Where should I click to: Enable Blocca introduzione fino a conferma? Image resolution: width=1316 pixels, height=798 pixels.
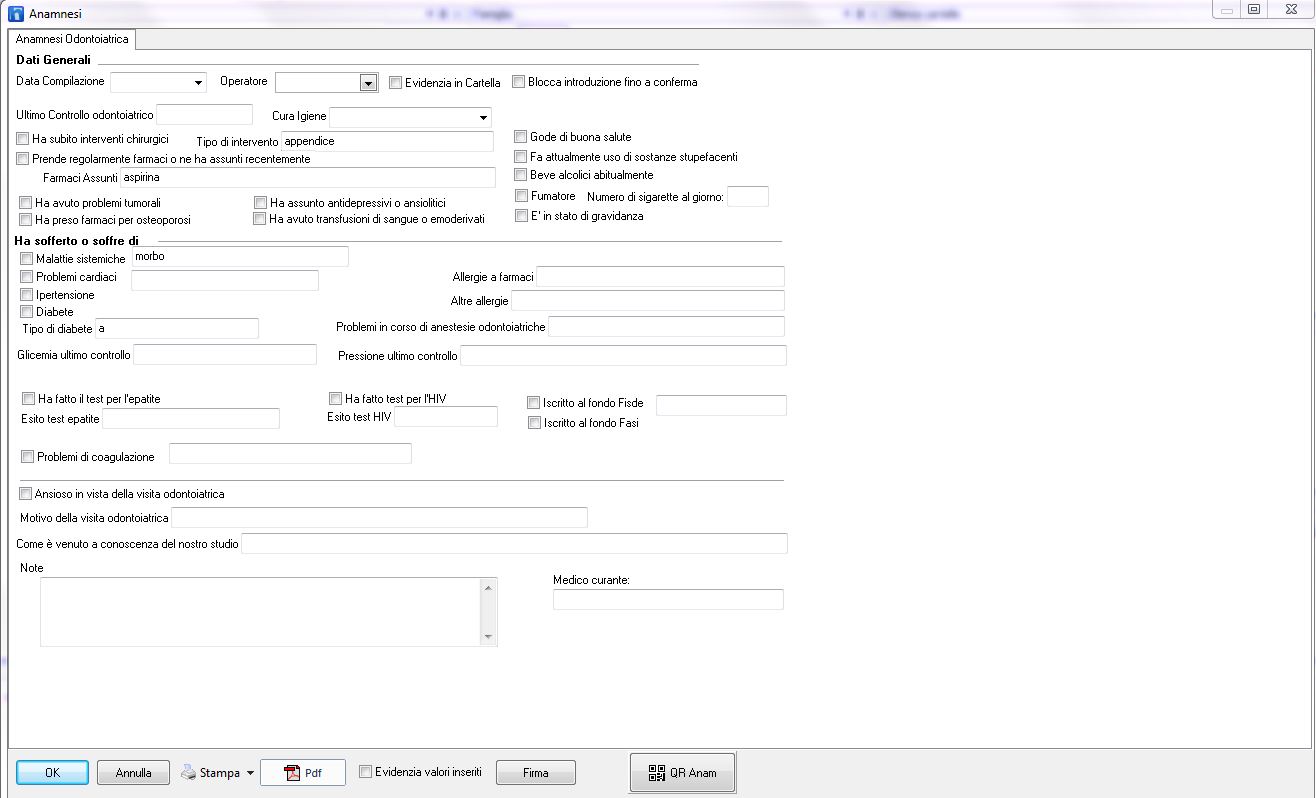pyautogui.click(x=519, y=82)
